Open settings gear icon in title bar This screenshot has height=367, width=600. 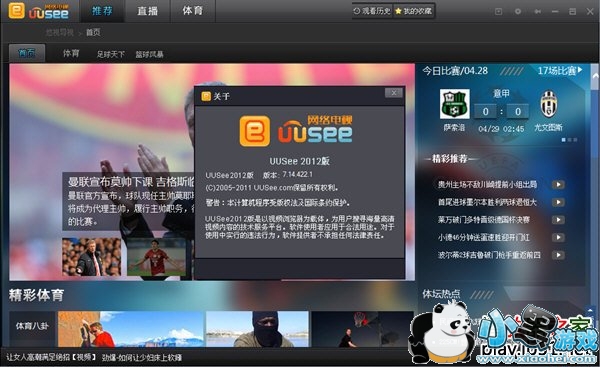click(518, 11)
